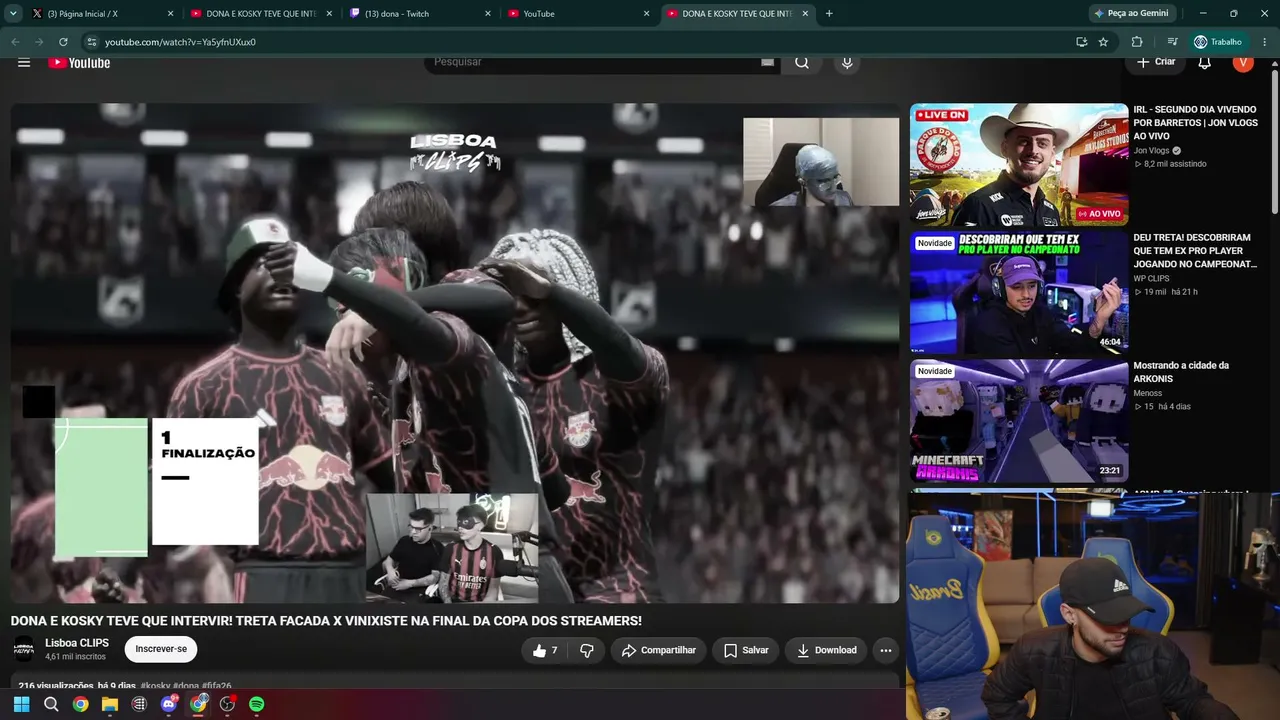Go to the YouTube home logo

click(79, 63)
